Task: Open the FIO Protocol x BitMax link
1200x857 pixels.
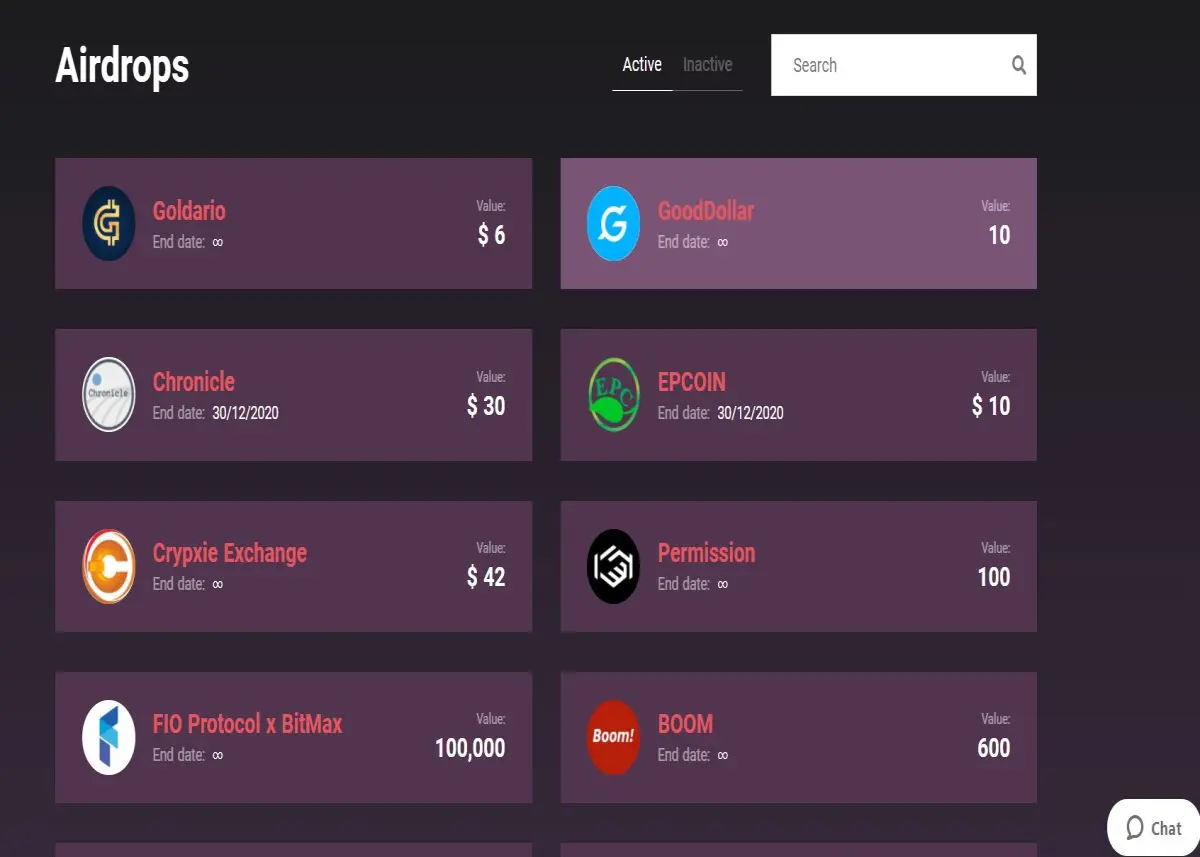Action: point(248,724)
